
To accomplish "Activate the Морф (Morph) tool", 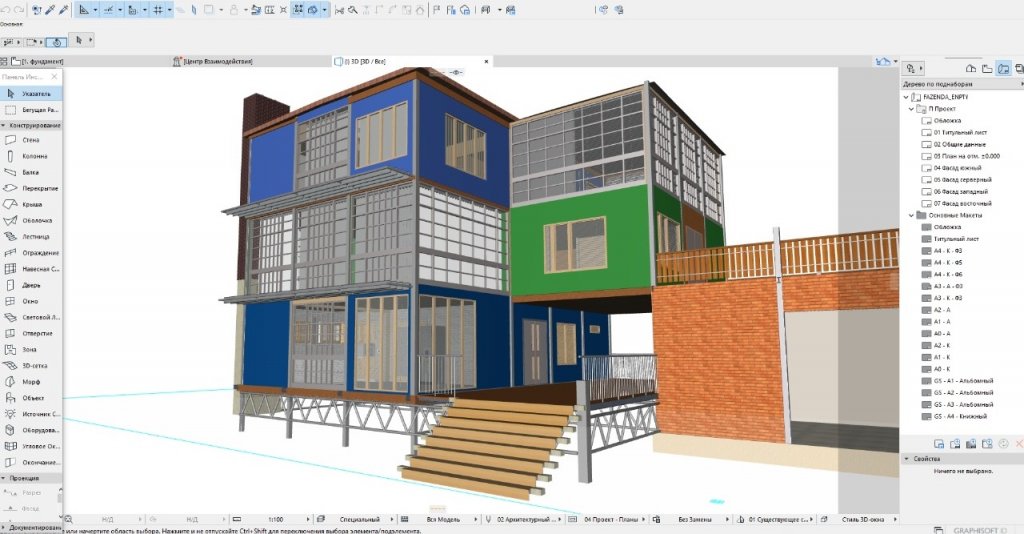I will (x=31, y=382).
